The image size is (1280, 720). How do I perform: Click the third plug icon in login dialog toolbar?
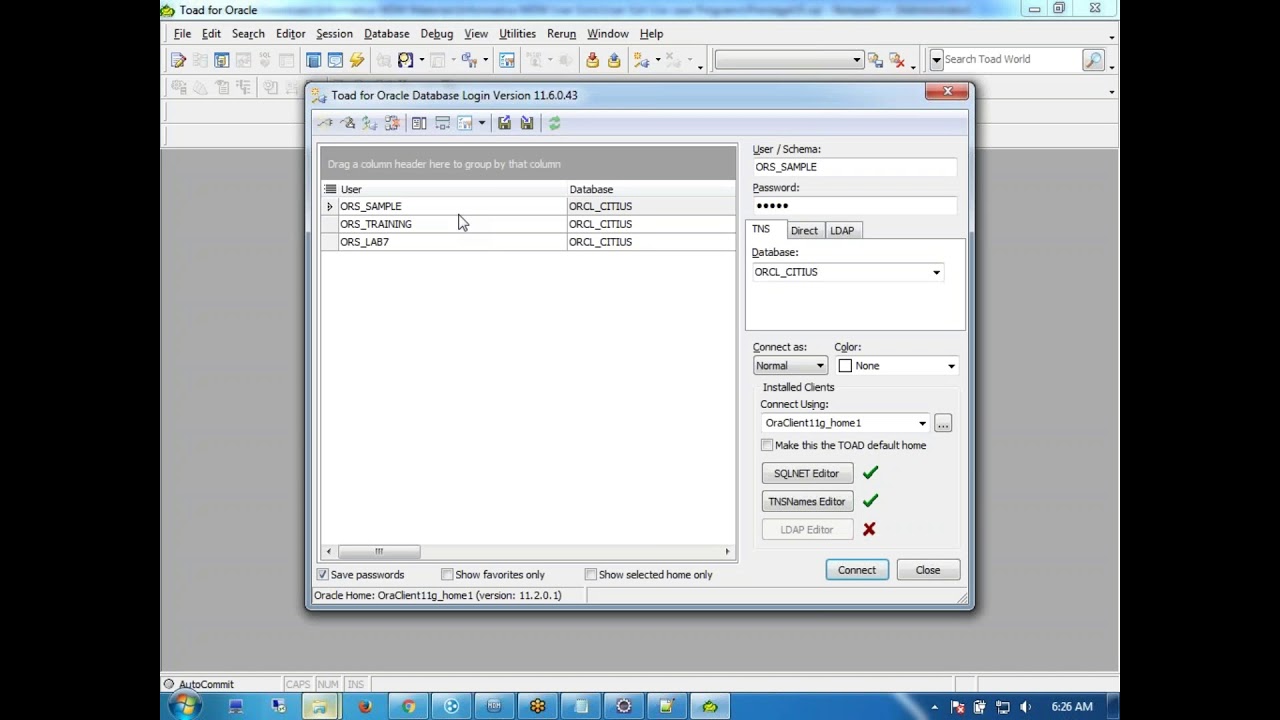coord(369,123)
